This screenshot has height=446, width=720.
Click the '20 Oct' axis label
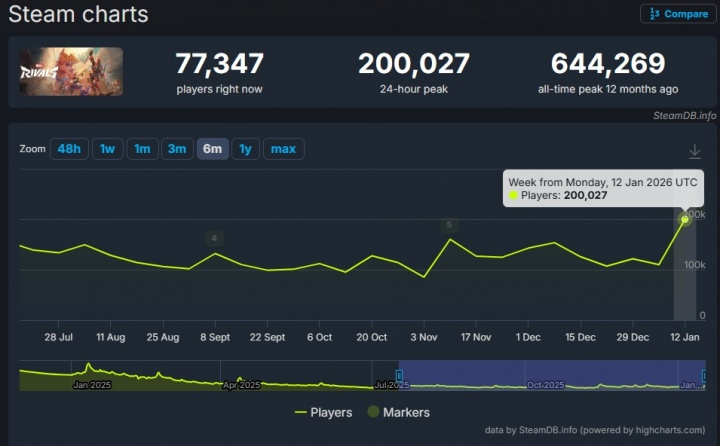[371, 337]
